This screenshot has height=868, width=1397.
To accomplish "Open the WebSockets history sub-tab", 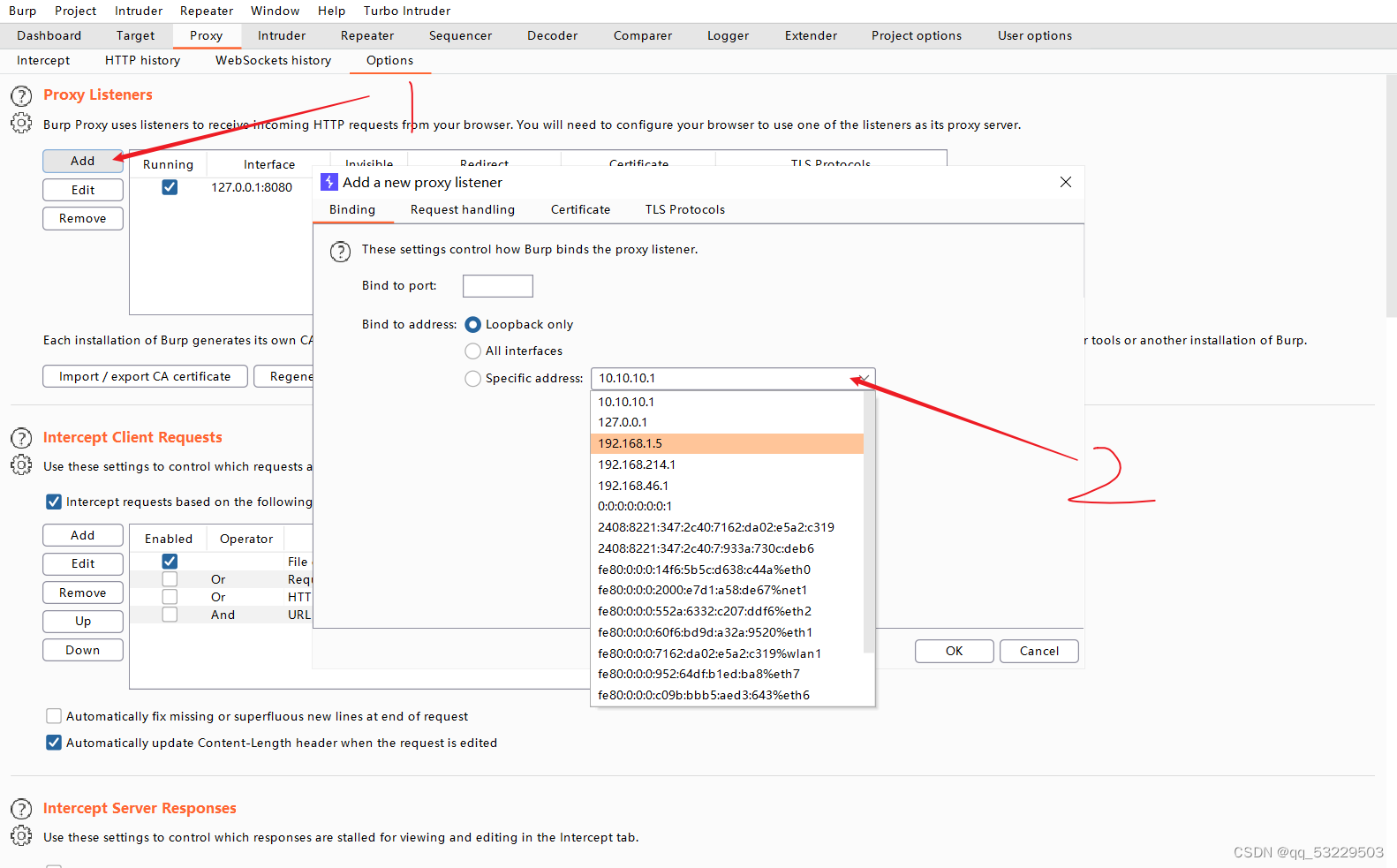I will [274, 60].
